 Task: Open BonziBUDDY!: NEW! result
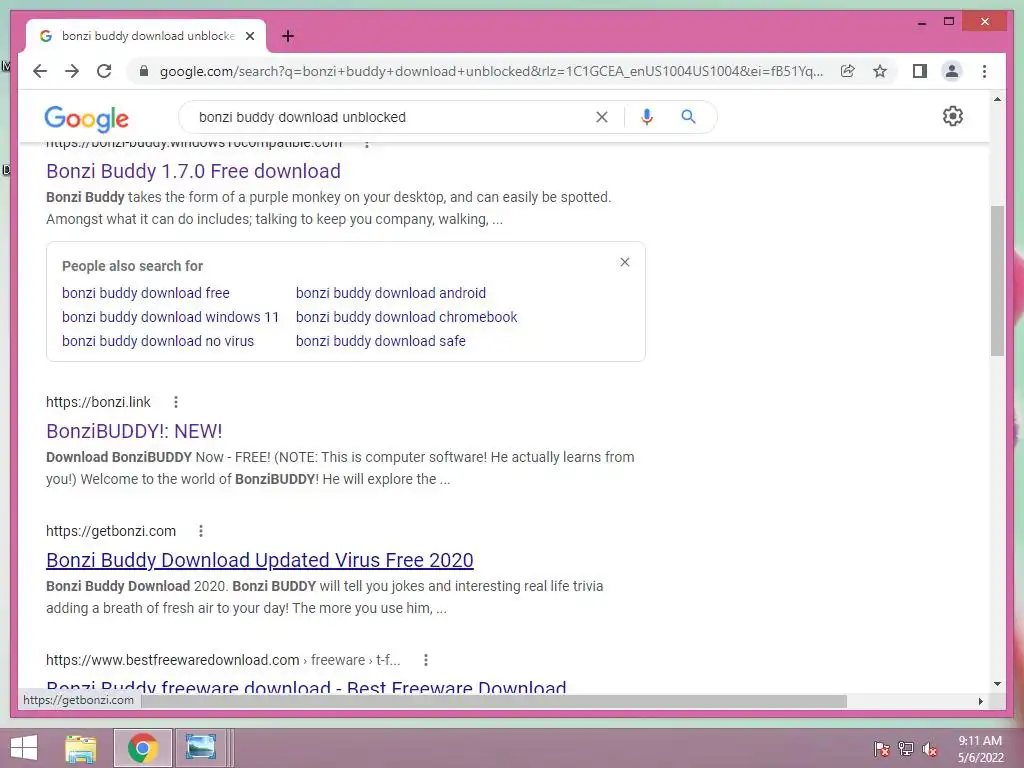pyautogui.click(x=134, y=431)
